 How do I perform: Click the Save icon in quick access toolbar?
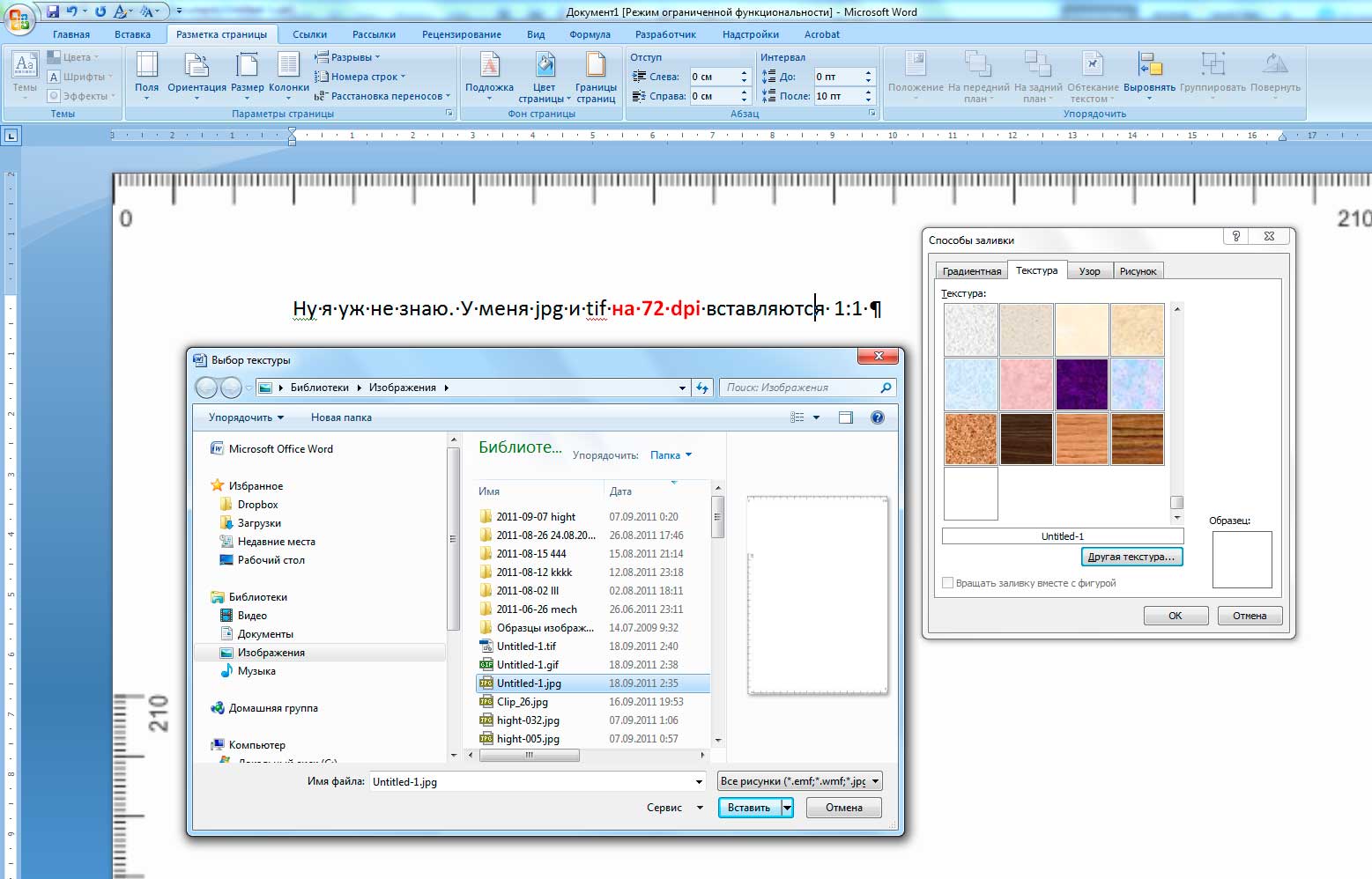coord(53,11)
